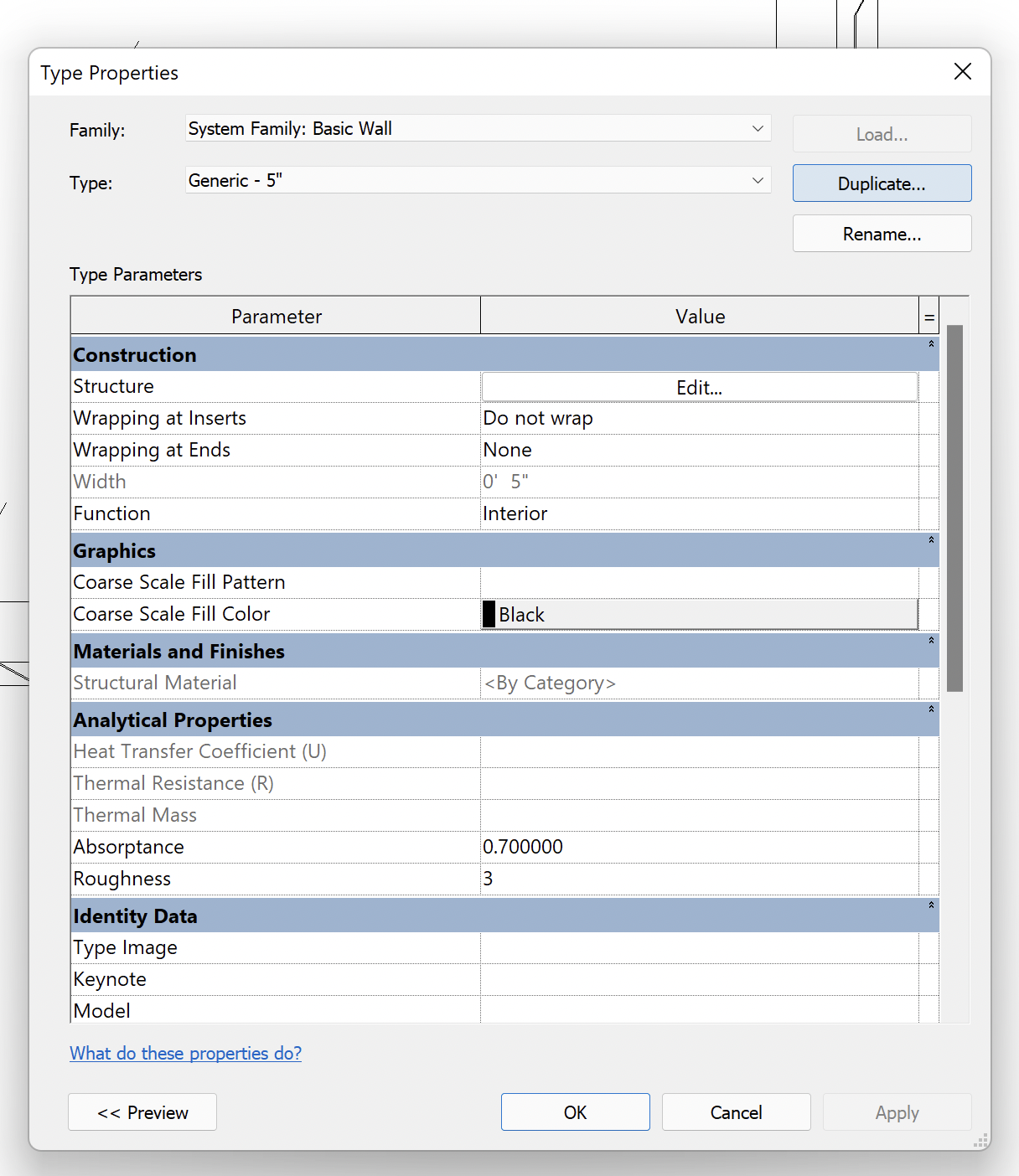Click the Coarse Scale Fill Pattern value
The image size is (1019, 1176).
tap(699, 582)
